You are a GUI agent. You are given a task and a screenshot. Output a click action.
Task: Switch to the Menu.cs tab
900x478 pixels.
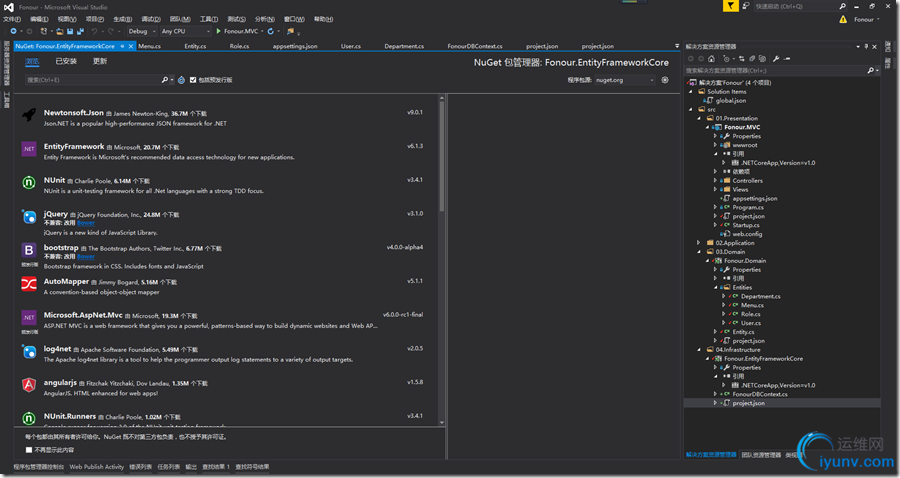click(149, 46)
